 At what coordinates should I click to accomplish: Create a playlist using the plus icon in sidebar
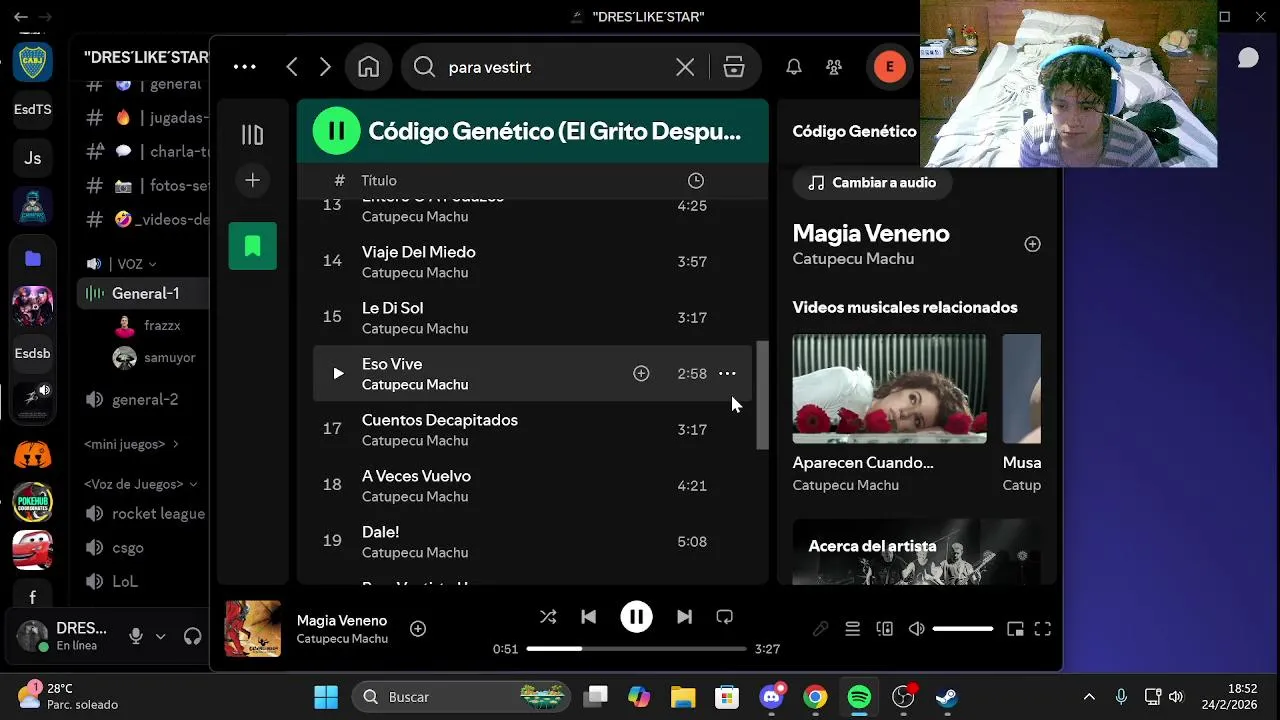tap(253, 181)
